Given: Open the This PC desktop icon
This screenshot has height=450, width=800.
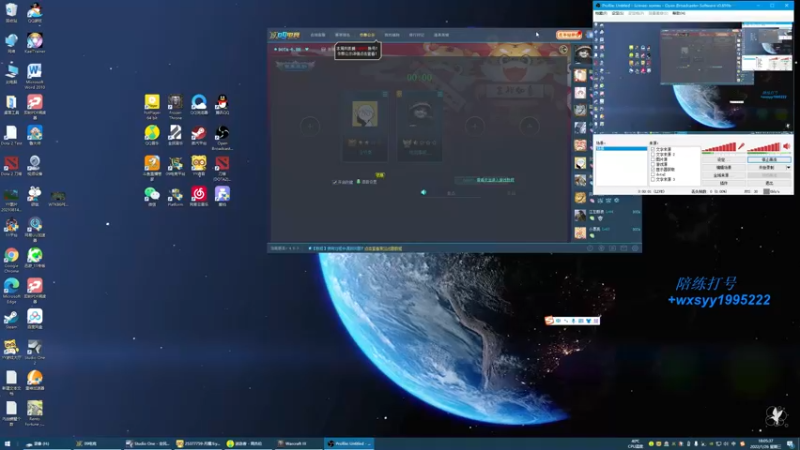Looking at the screenshot, I should 11,74.
